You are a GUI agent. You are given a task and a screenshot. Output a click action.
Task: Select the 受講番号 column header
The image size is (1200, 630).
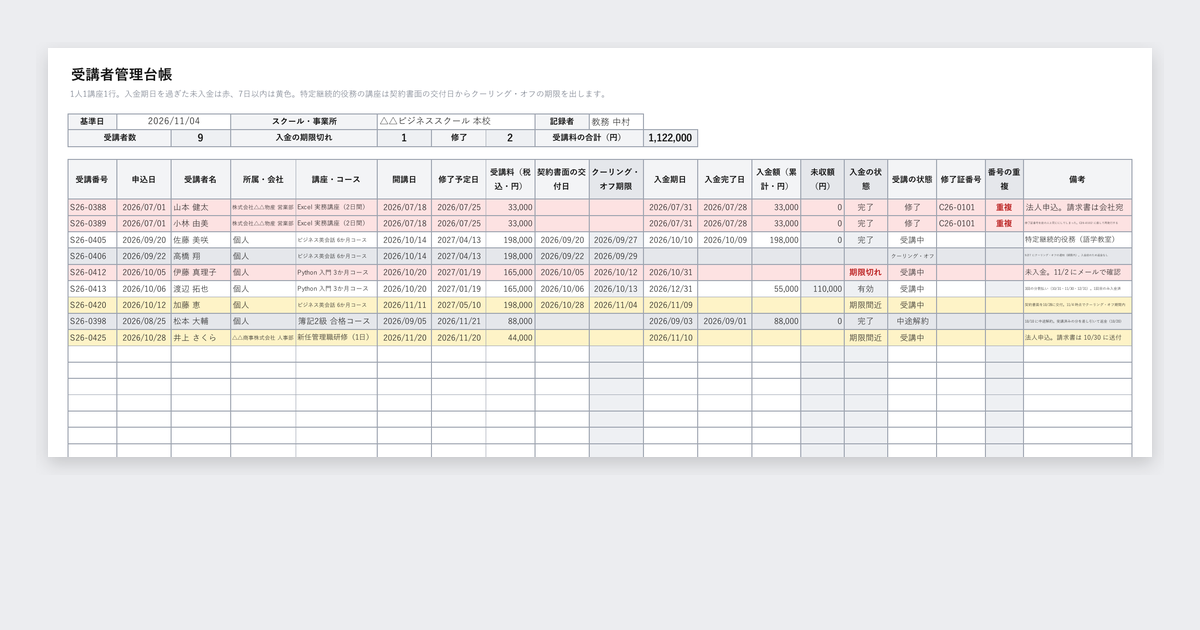pyautogui.click(x=92, y=180)
